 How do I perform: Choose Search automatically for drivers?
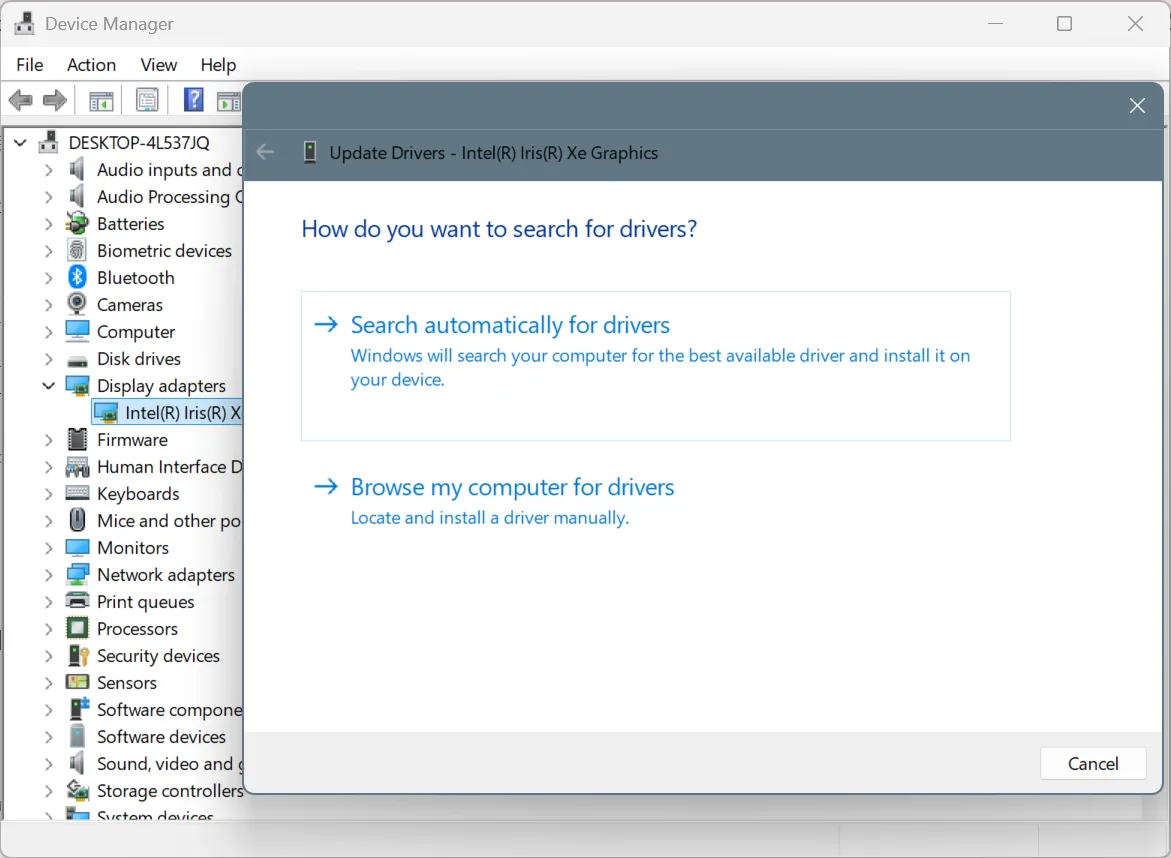point(656,366)
